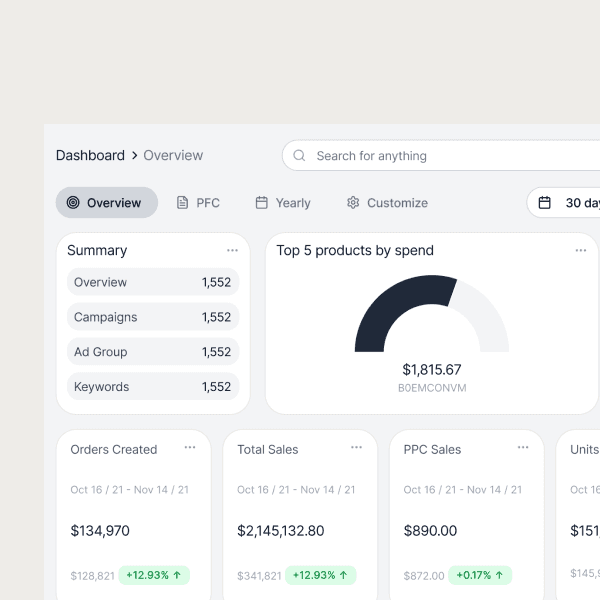Viewport: 600px width, 600px height.
Task: Click the Total Sales card title
Action: pyautogui.click(x=267, y=450)
